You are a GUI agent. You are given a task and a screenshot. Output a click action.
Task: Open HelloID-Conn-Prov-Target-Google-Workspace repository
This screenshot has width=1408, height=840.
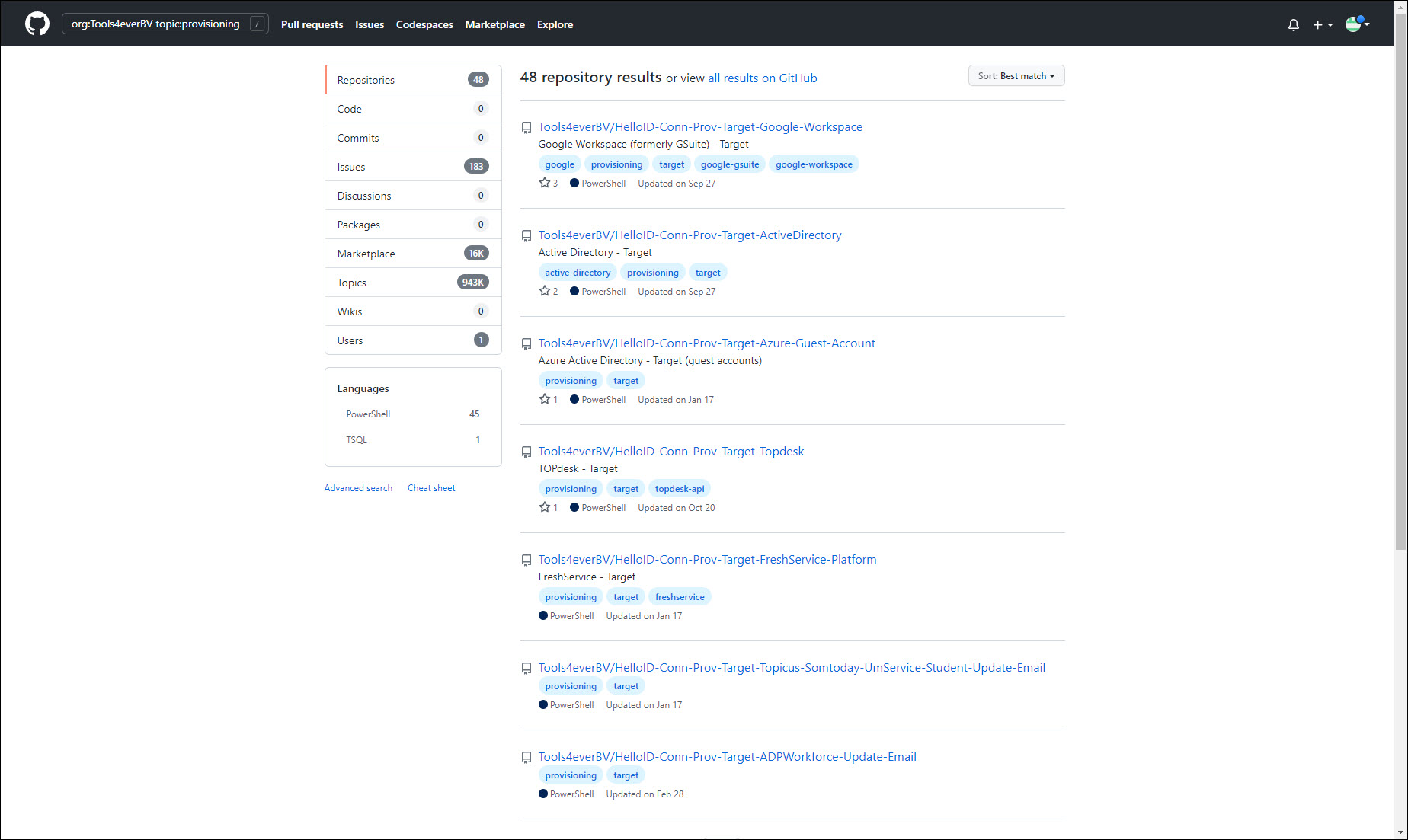click(700, 127)
